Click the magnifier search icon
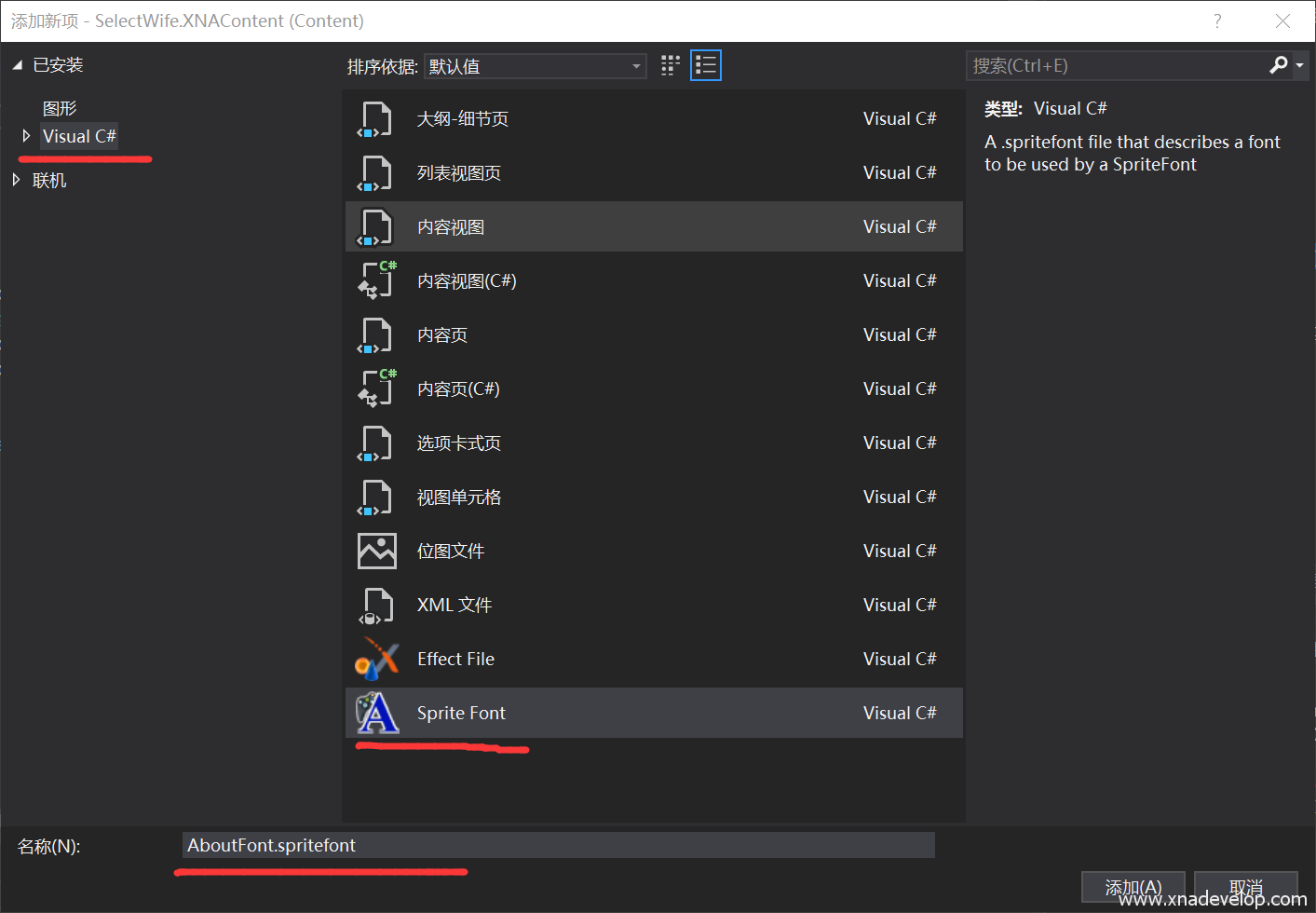This screenshot has width=1316, height=913. (1278, 65)
